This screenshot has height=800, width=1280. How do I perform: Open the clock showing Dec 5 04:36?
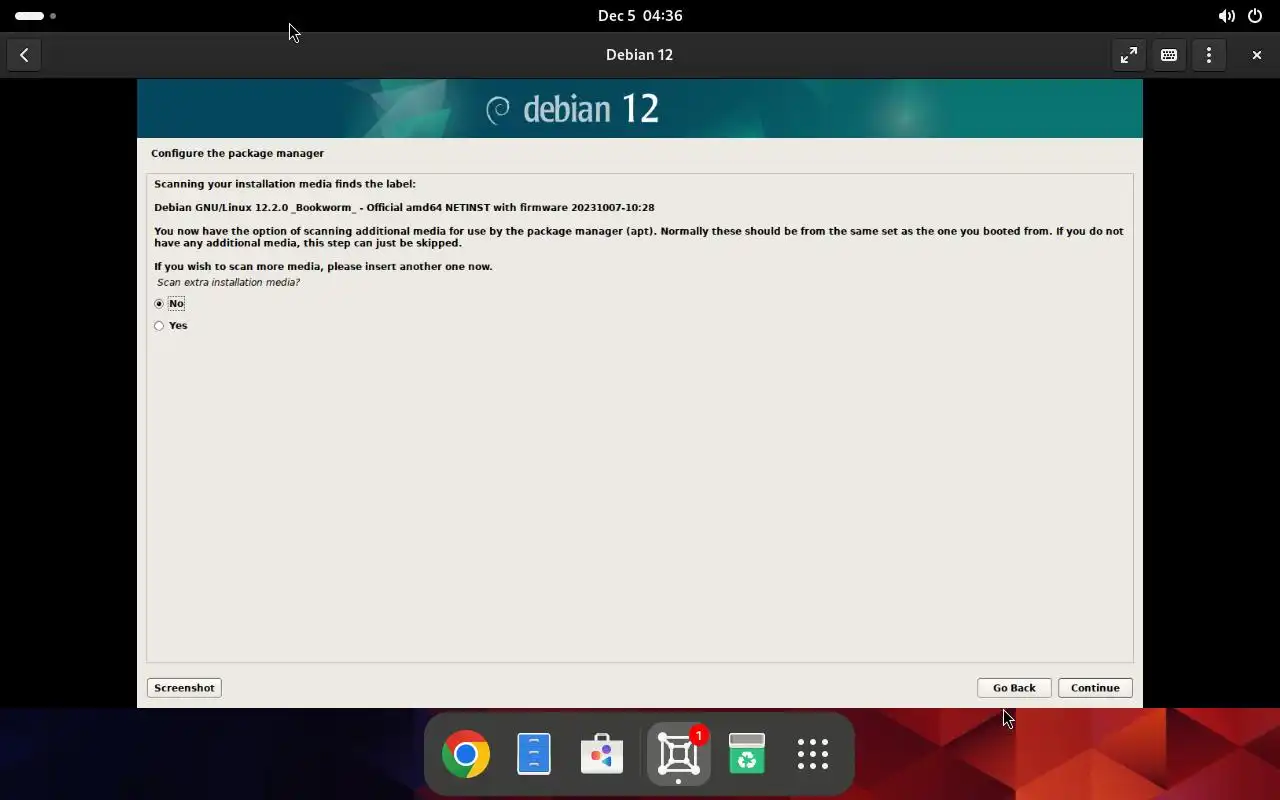640,16
